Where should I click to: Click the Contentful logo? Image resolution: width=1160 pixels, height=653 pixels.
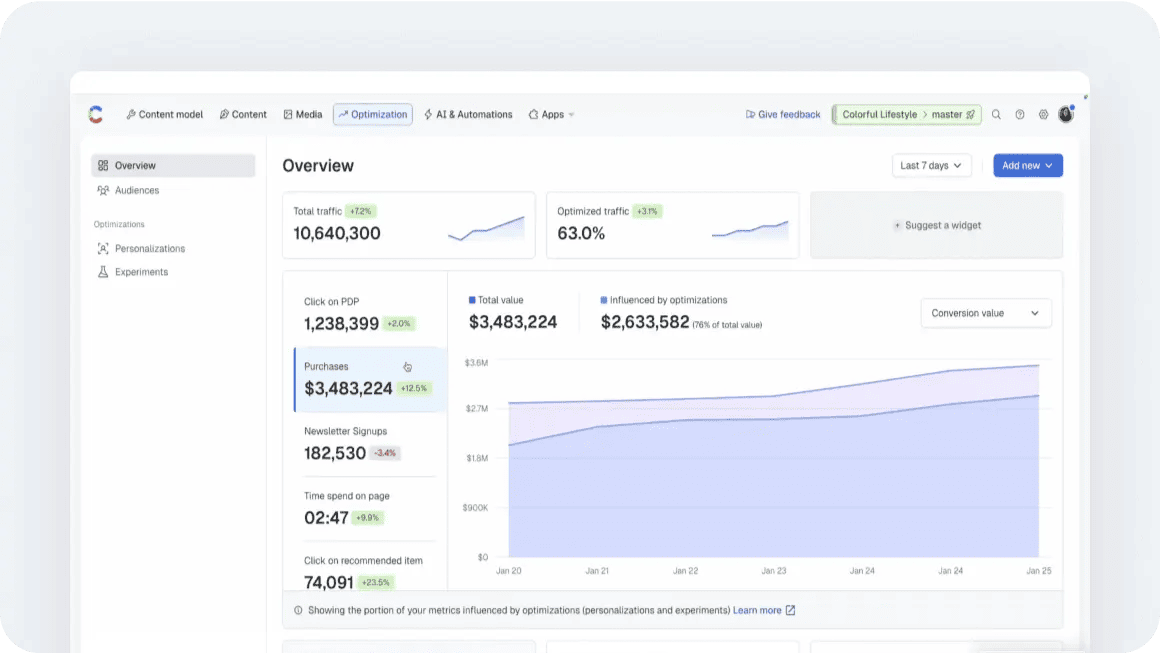(95, 114)
